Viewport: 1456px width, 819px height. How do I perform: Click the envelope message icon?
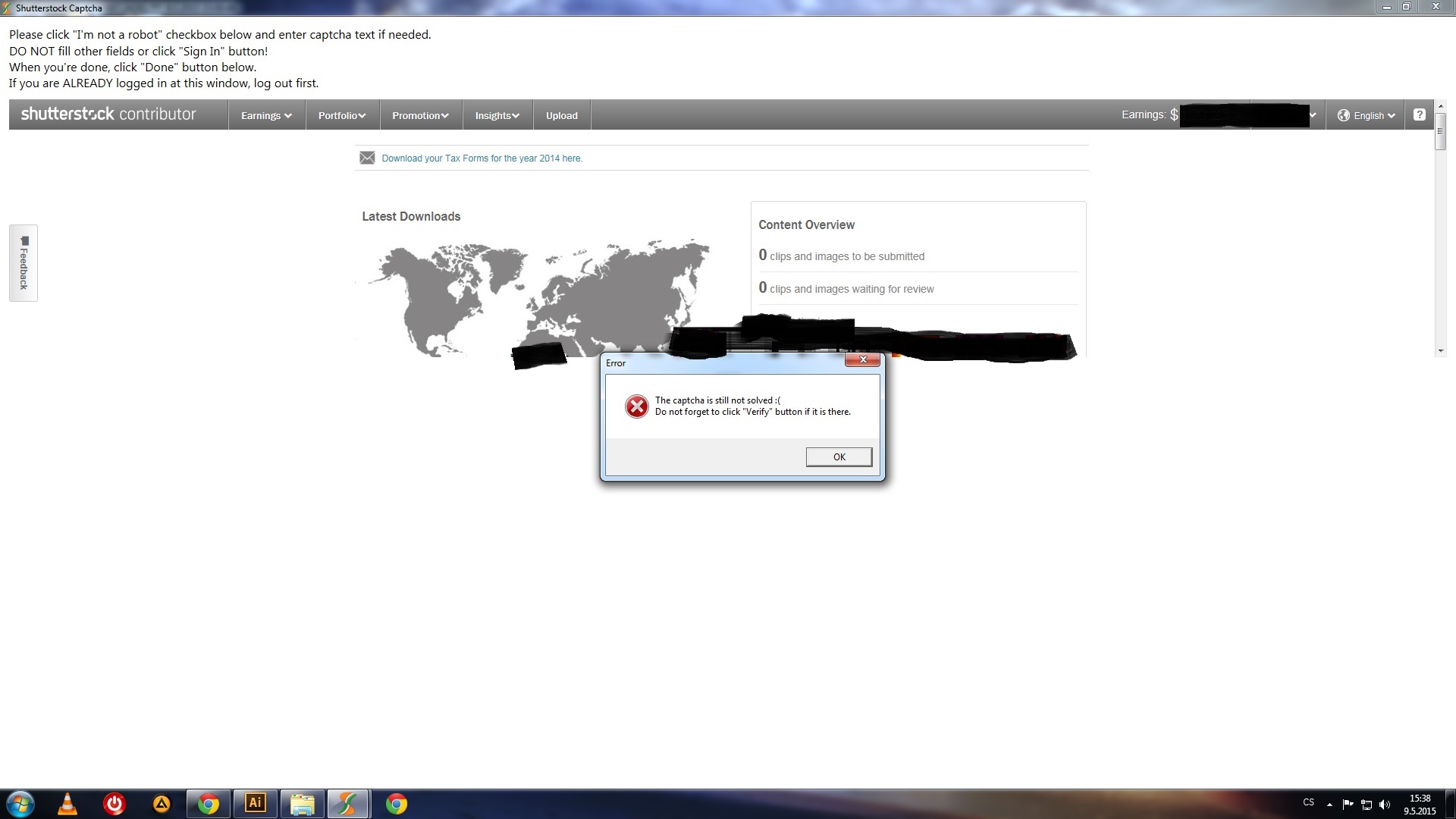click(367, 158)
